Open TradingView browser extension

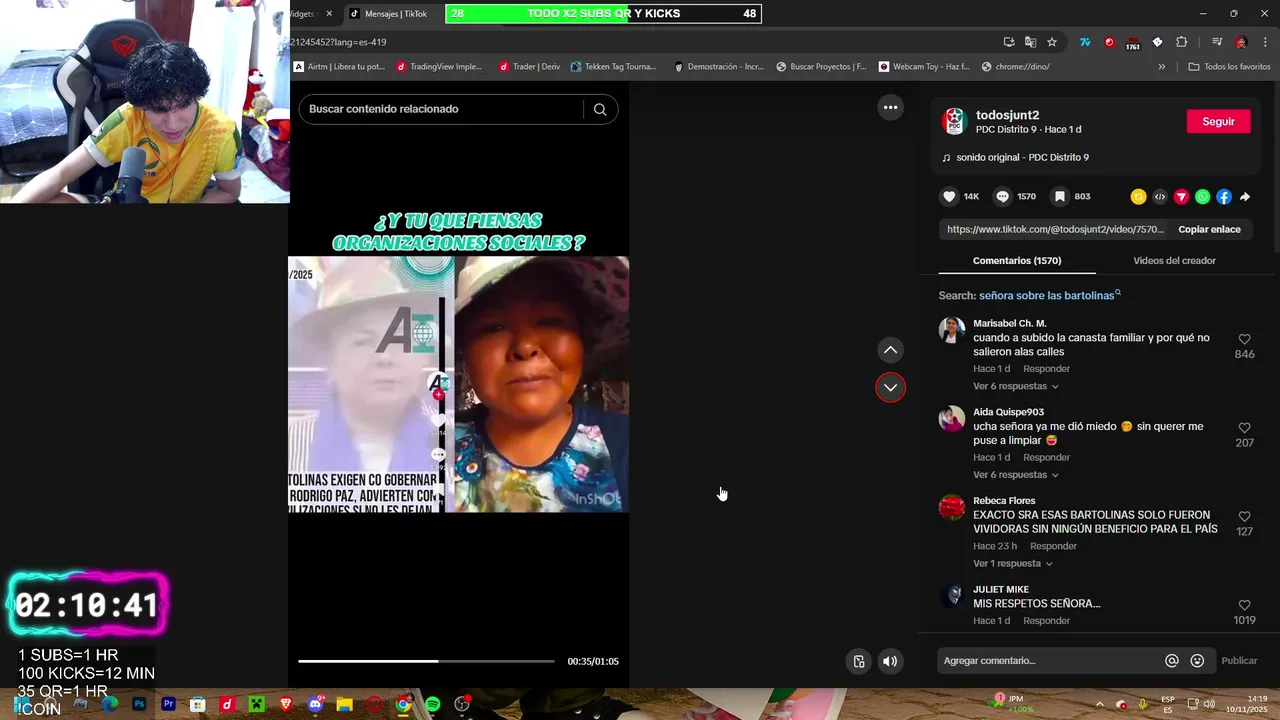pos(1085,42)
